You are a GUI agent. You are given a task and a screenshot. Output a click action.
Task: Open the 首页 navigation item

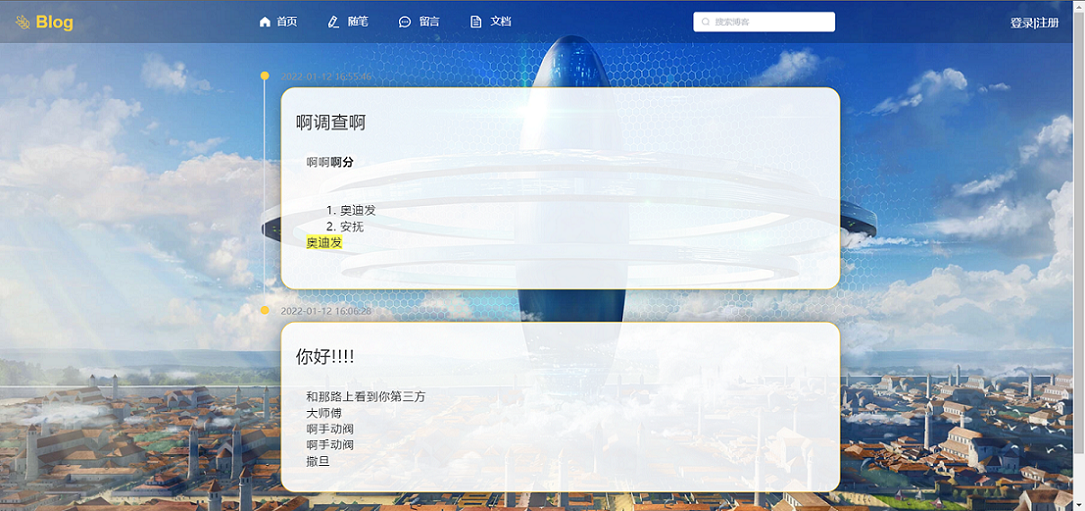pyautogui.click(x=287, y=22)
